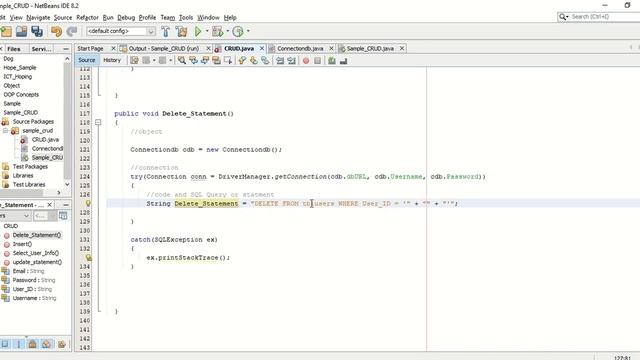Open the Run Project dropdown arrow
This screenshot has width=640, height=360.
point(207,31)
